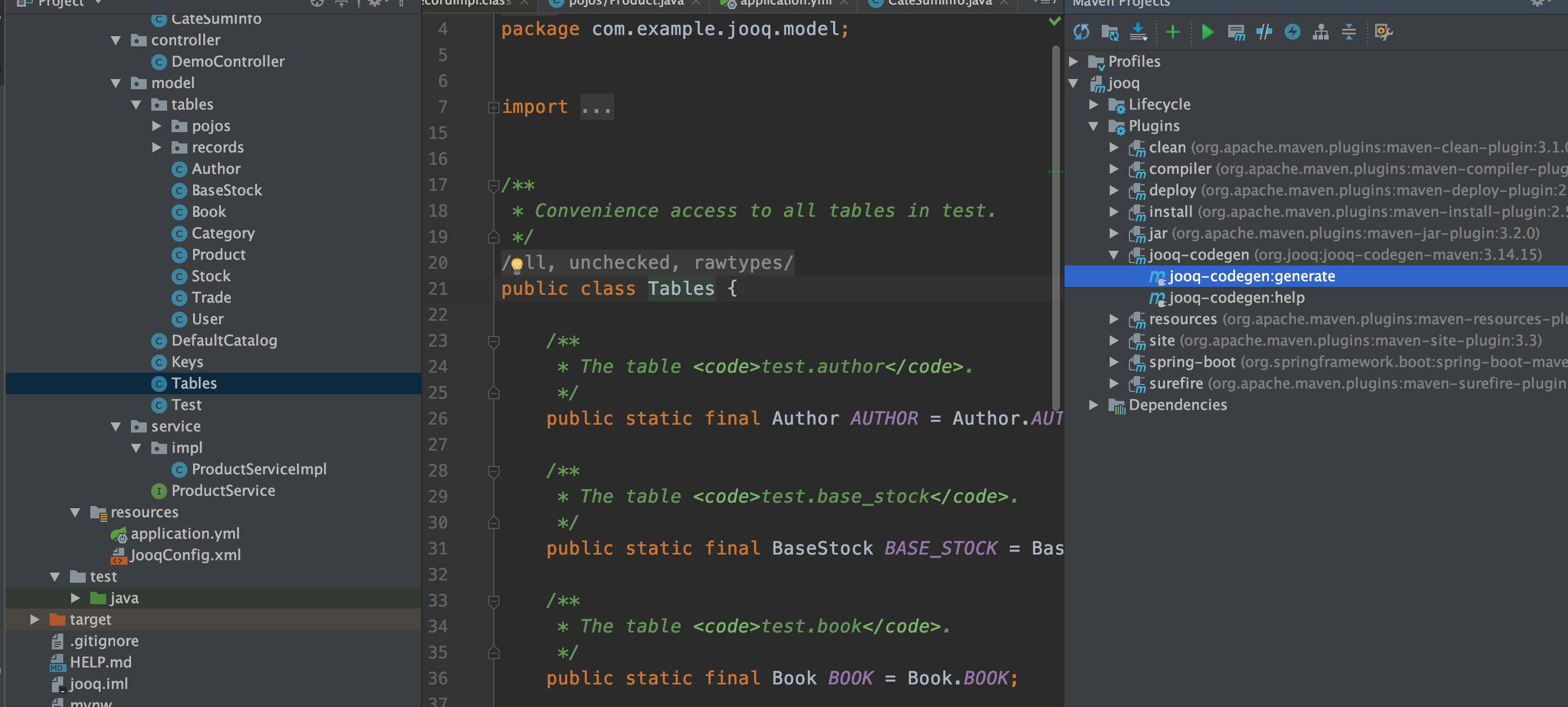The image size is (1568, 707).
Task: Click the green inspection checkmark above the scrollbar
Action: (x=1055, y=21)
